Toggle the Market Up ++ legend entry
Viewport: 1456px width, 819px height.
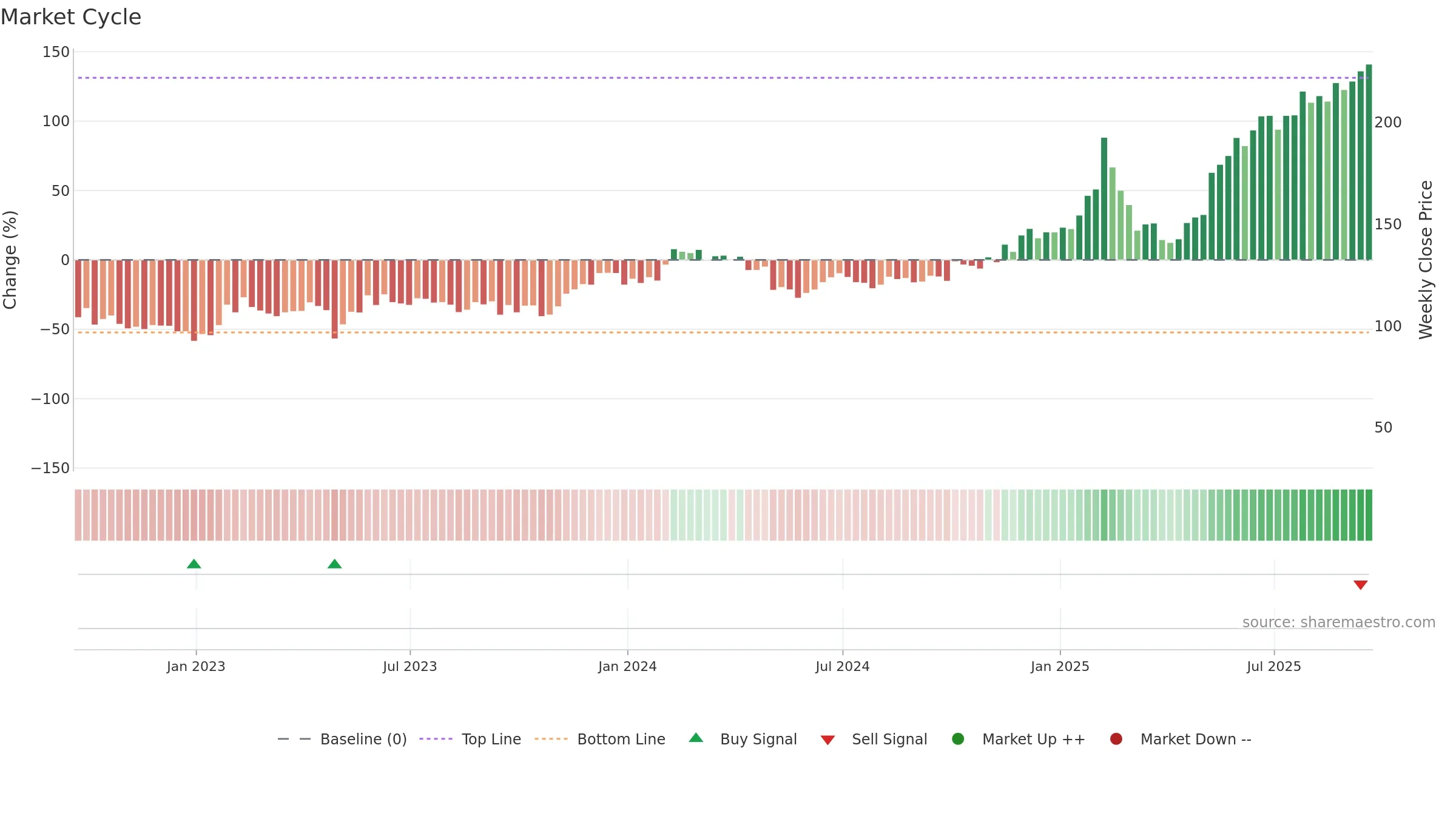[x=1019, y=739]
